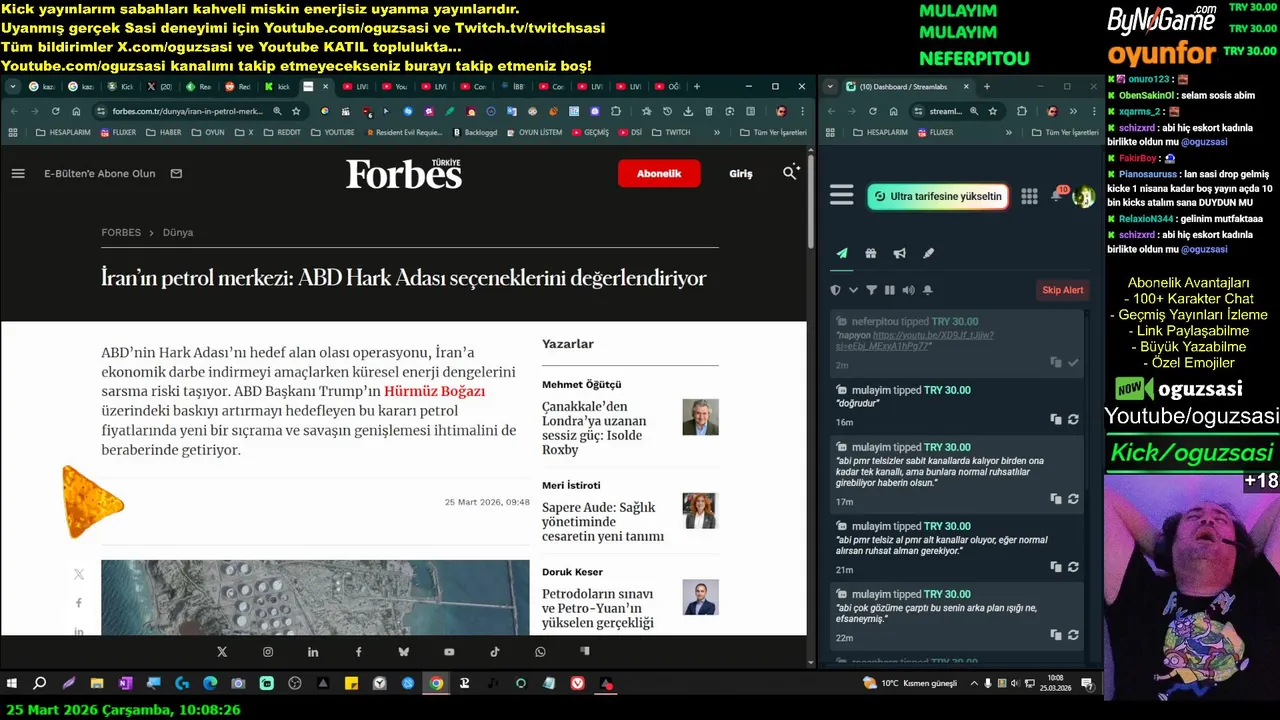
Task: Select the paper-plane recent events tab
Action: (x=842, y=254)
